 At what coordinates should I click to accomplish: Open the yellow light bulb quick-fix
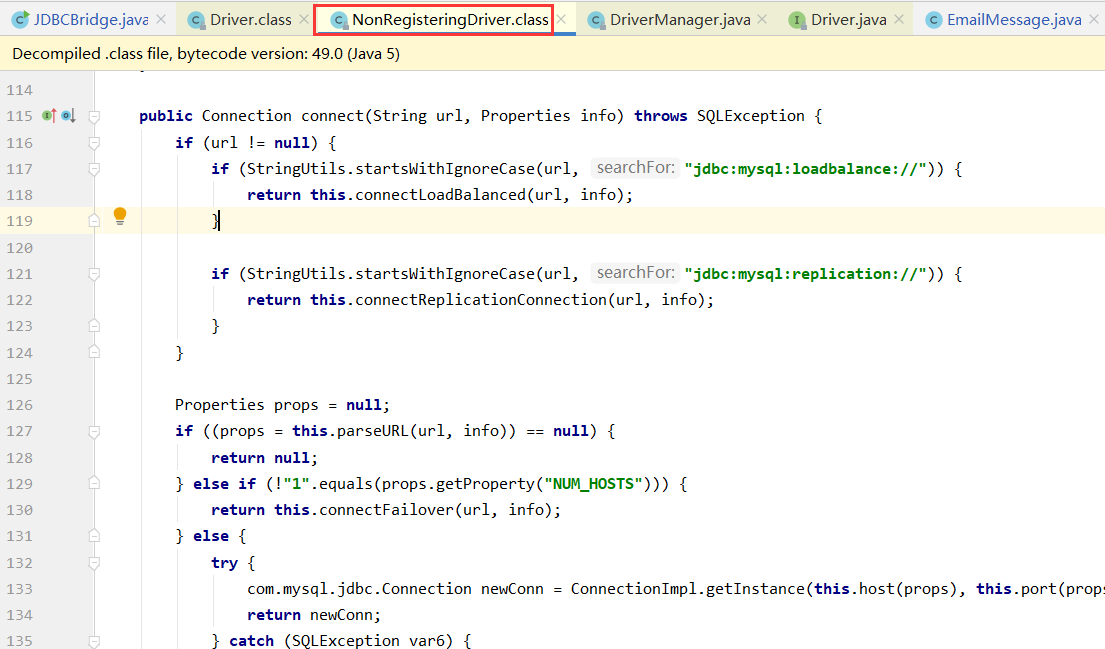(x=120, y=216)
